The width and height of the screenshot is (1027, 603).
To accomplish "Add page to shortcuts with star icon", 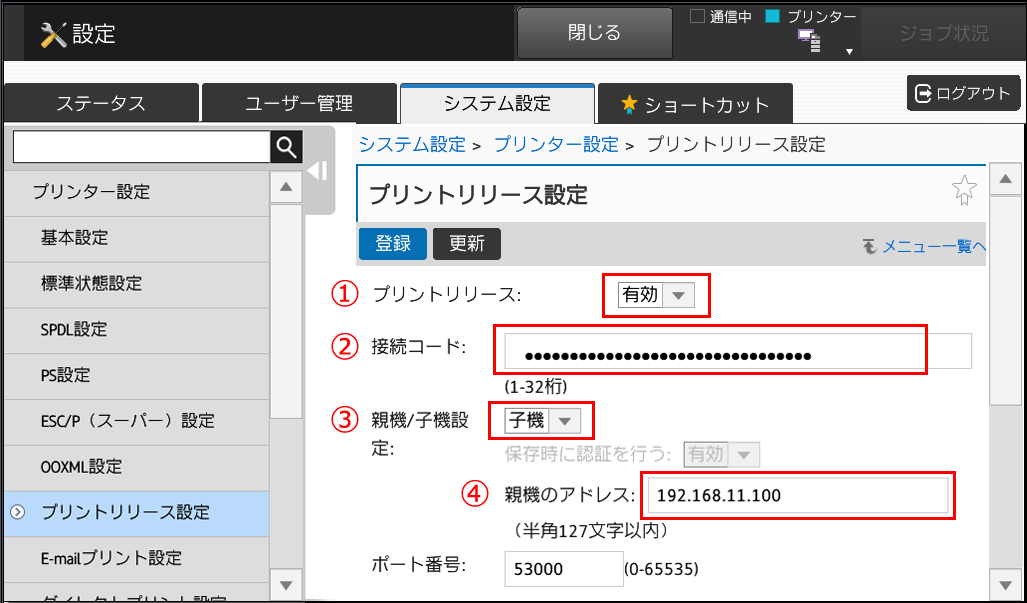I will coord(963,191).
